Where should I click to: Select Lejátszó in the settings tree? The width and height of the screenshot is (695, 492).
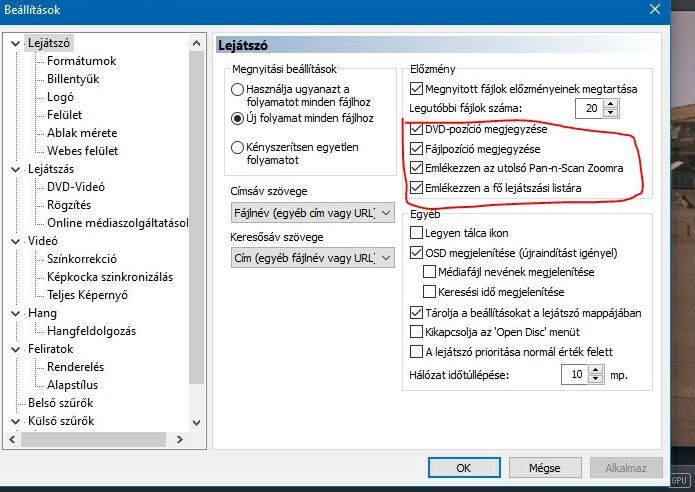[x=49, y=43]
